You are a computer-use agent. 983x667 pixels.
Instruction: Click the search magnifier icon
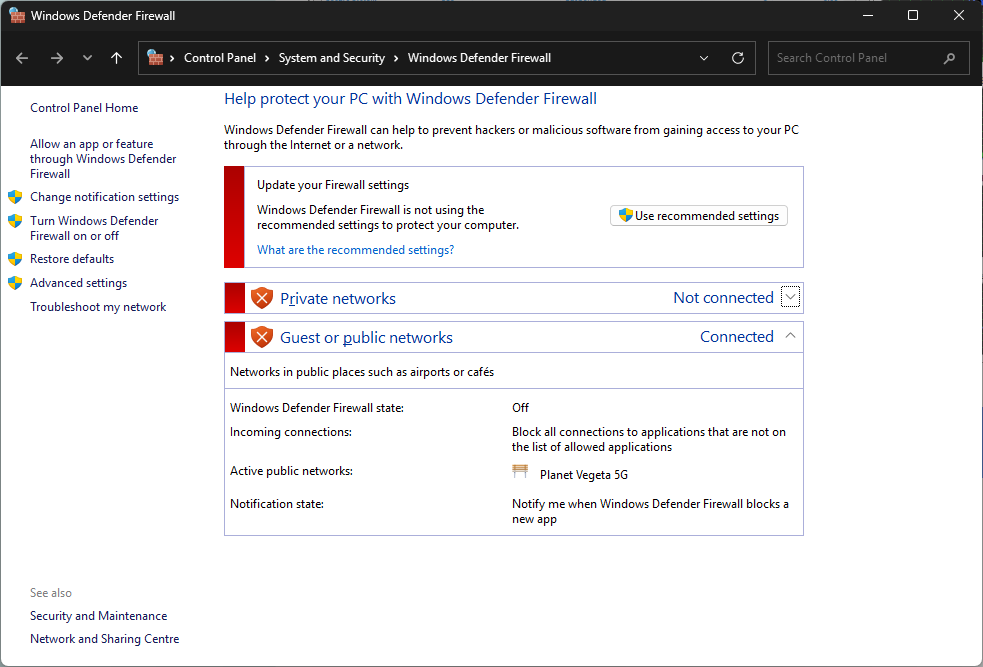(949, 58)
